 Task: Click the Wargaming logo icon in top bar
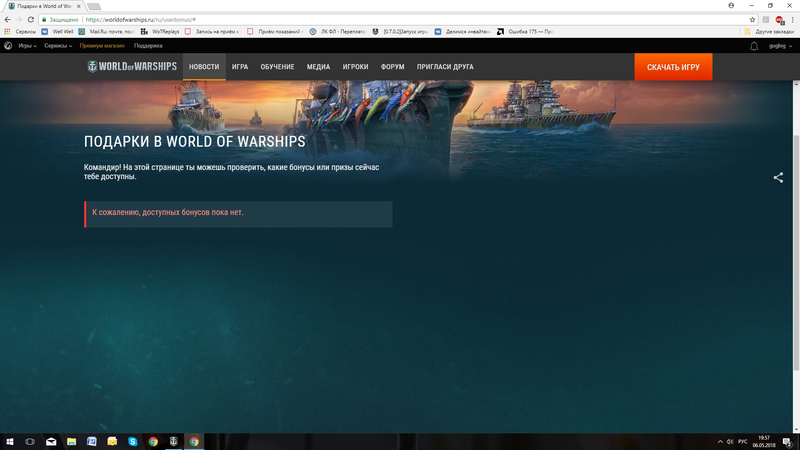(8, 45)
